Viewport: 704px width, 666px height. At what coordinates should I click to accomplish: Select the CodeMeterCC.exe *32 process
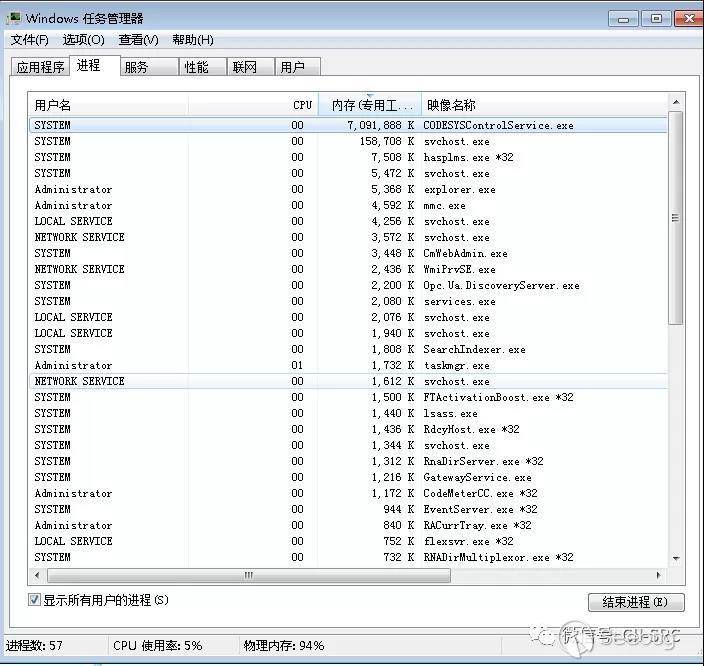[x=348, y=493]
